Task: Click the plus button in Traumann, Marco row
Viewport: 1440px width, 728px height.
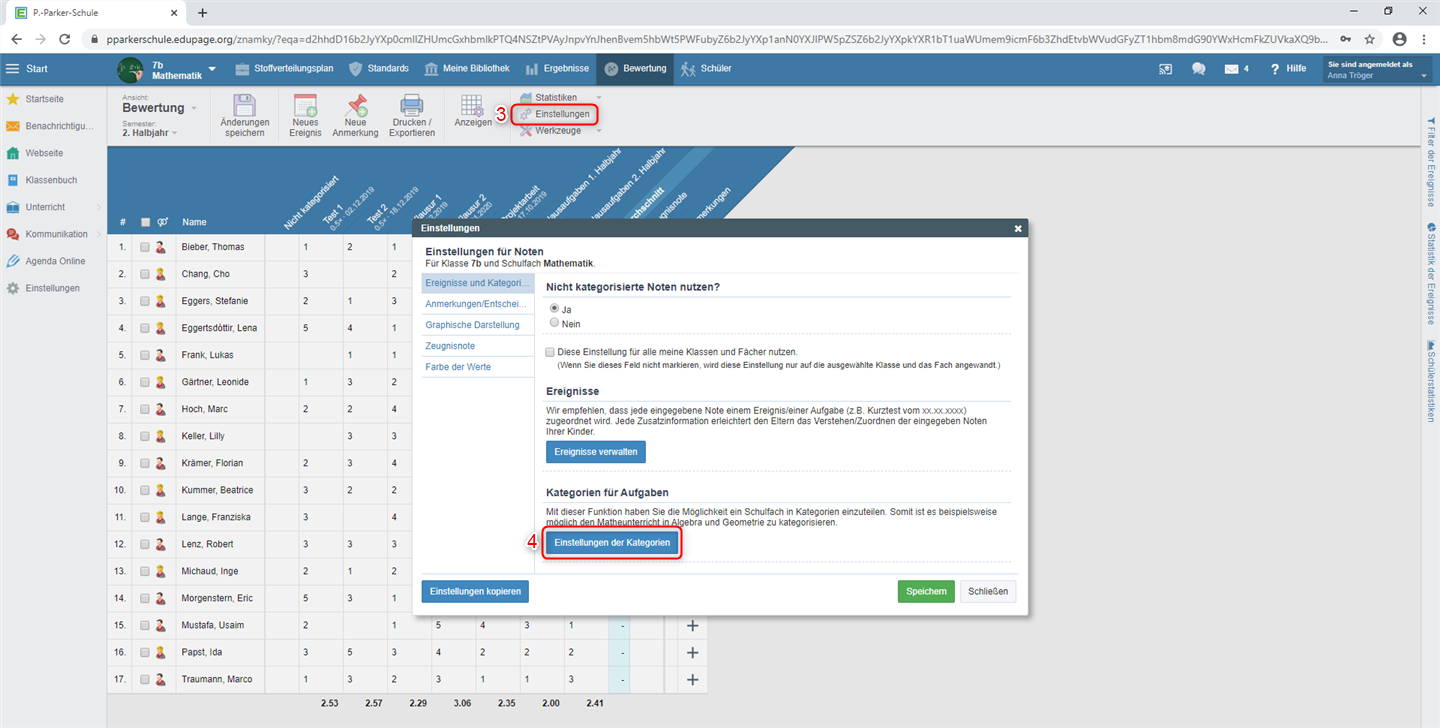Action: (692, 680)
